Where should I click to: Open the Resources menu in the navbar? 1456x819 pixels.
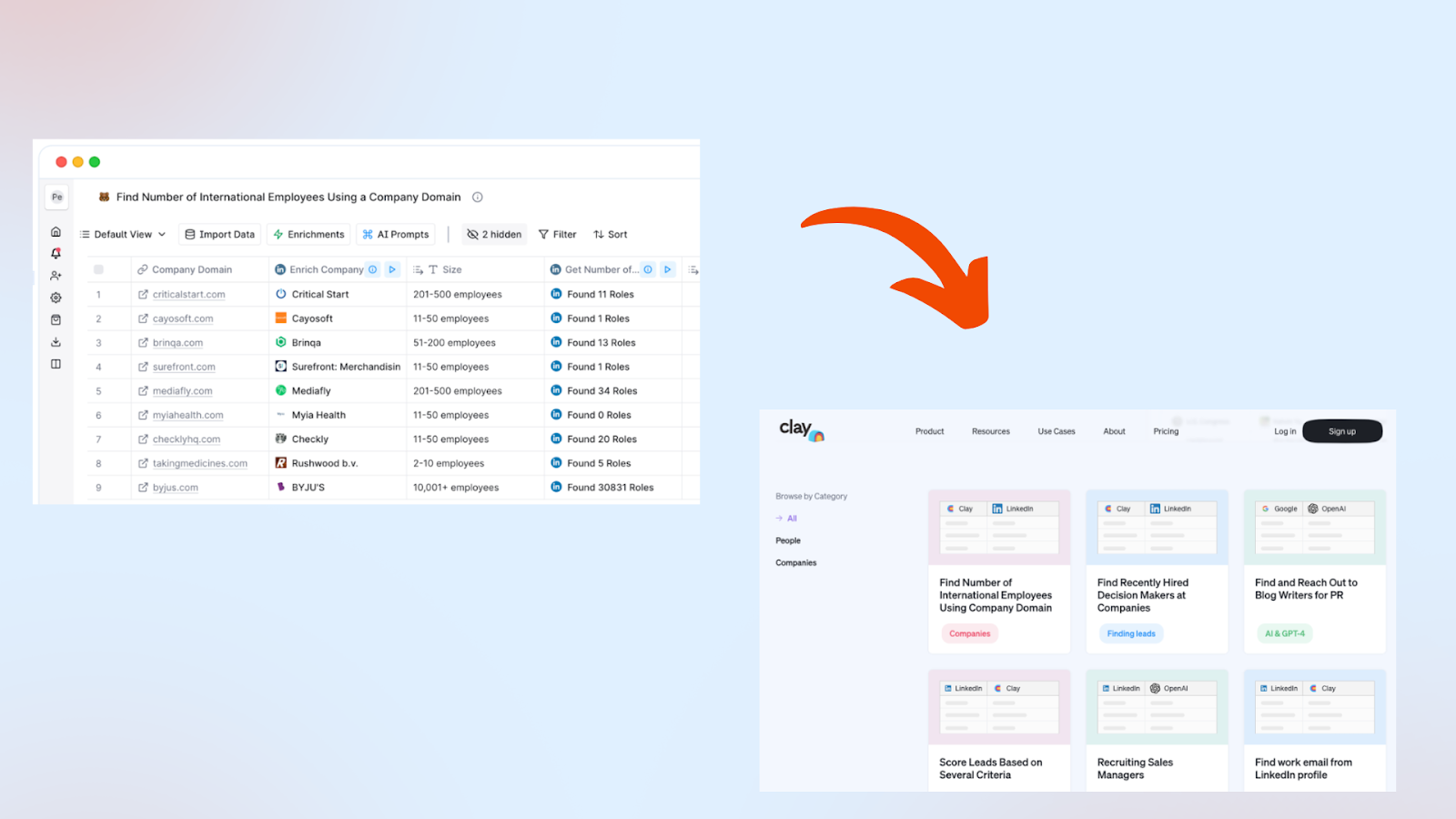(x=990, y=431)
